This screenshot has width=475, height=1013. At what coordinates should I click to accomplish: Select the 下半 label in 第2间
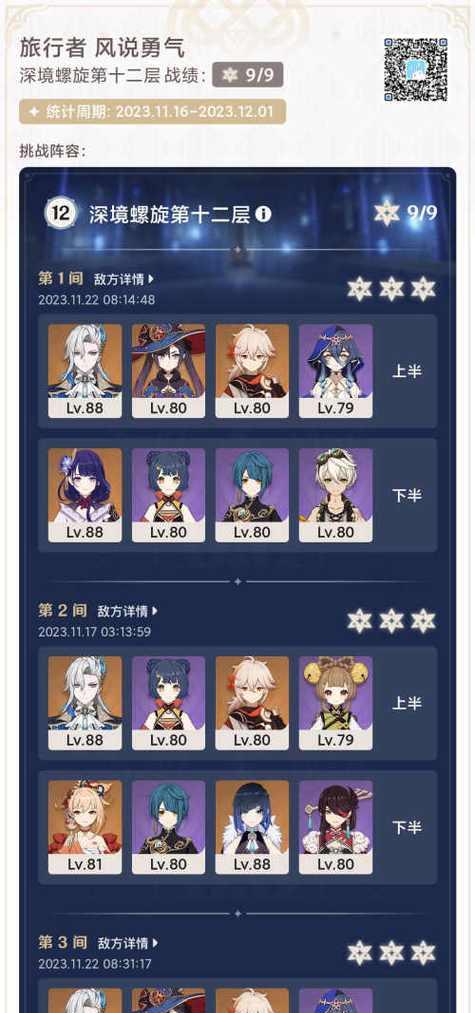pyautogui.click(x=406, y=828)
